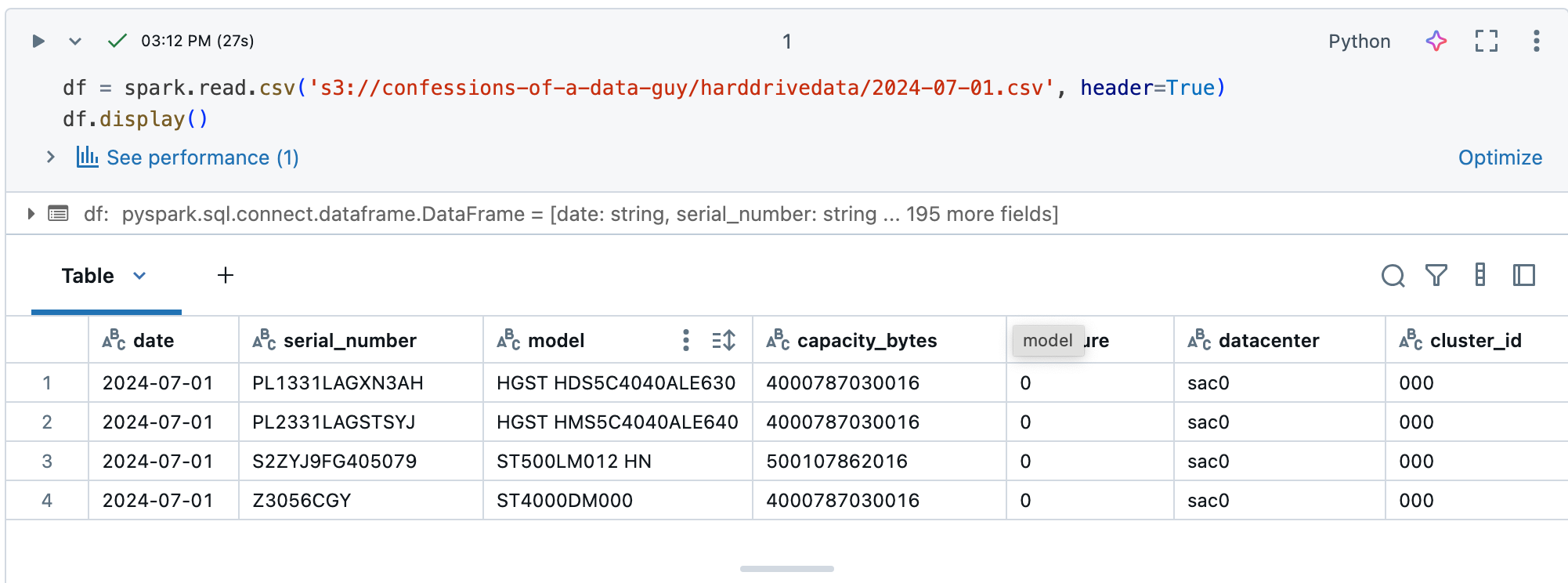Open the Table view dropdown chevron
Screen dimensions: 1568x583
[139, 276]
